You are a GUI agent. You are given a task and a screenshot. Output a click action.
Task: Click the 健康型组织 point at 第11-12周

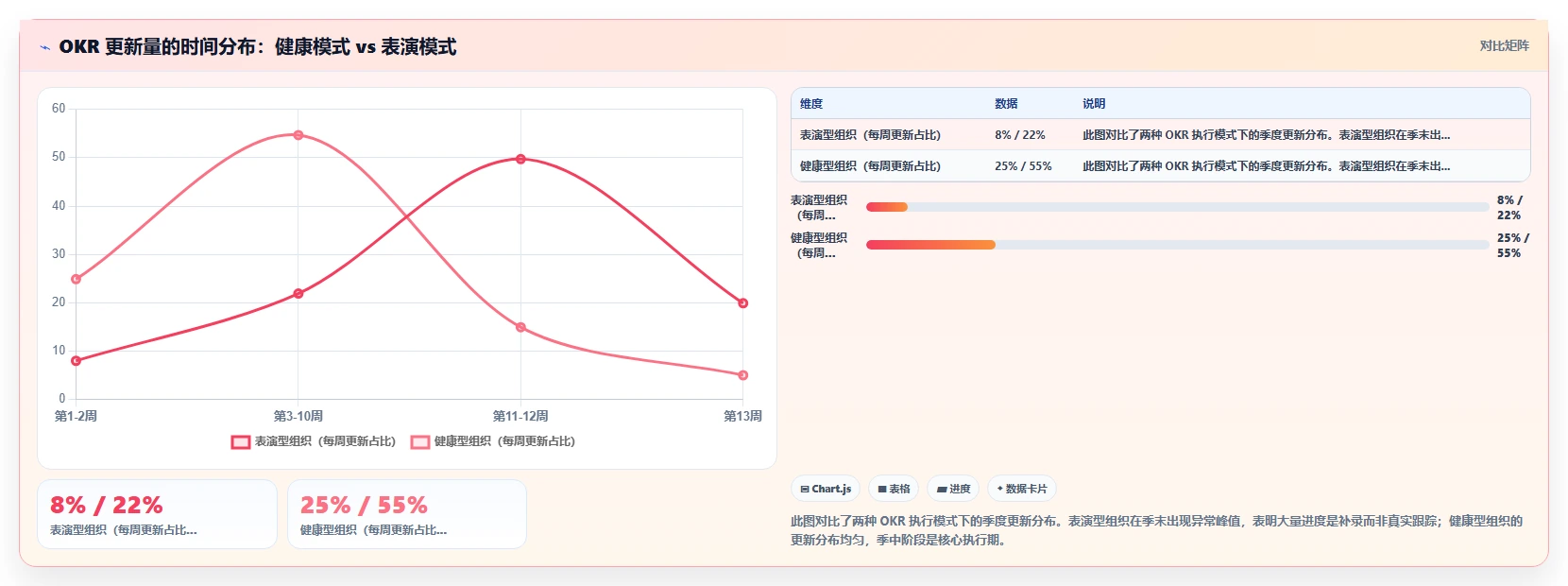(520, 327)
